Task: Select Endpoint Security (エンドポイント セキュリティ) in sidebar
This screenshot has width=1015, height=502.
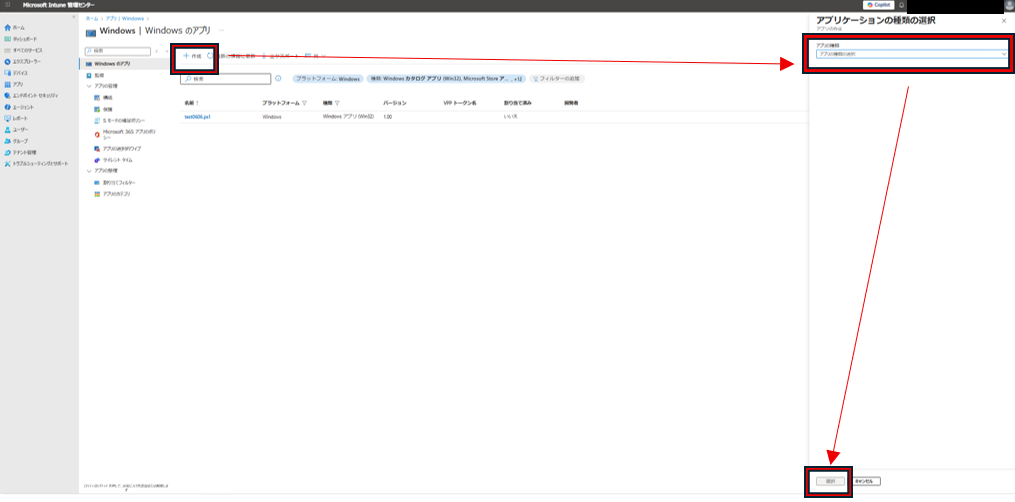Action: 35,95
